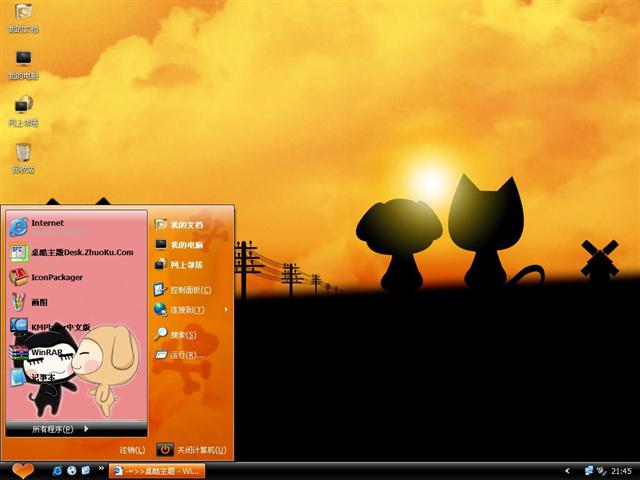Open Notepad (记事本) from the Start menu

(76, 378)
